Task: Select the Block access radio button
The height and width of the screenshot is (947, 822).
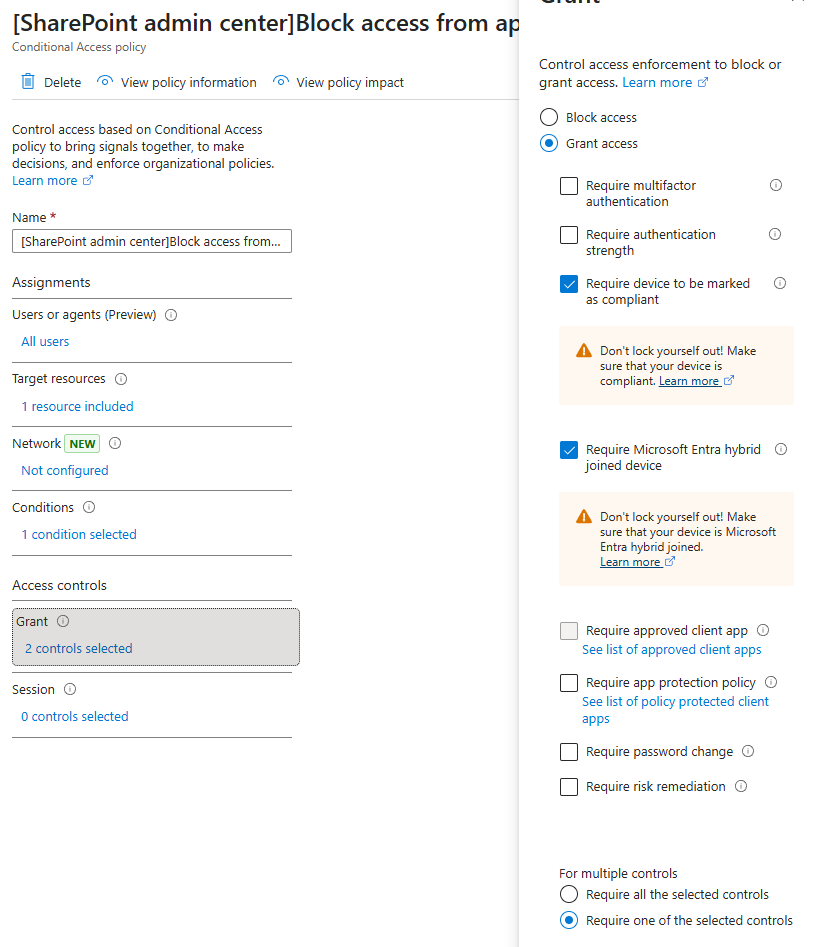Action: (x=549, y=117)
